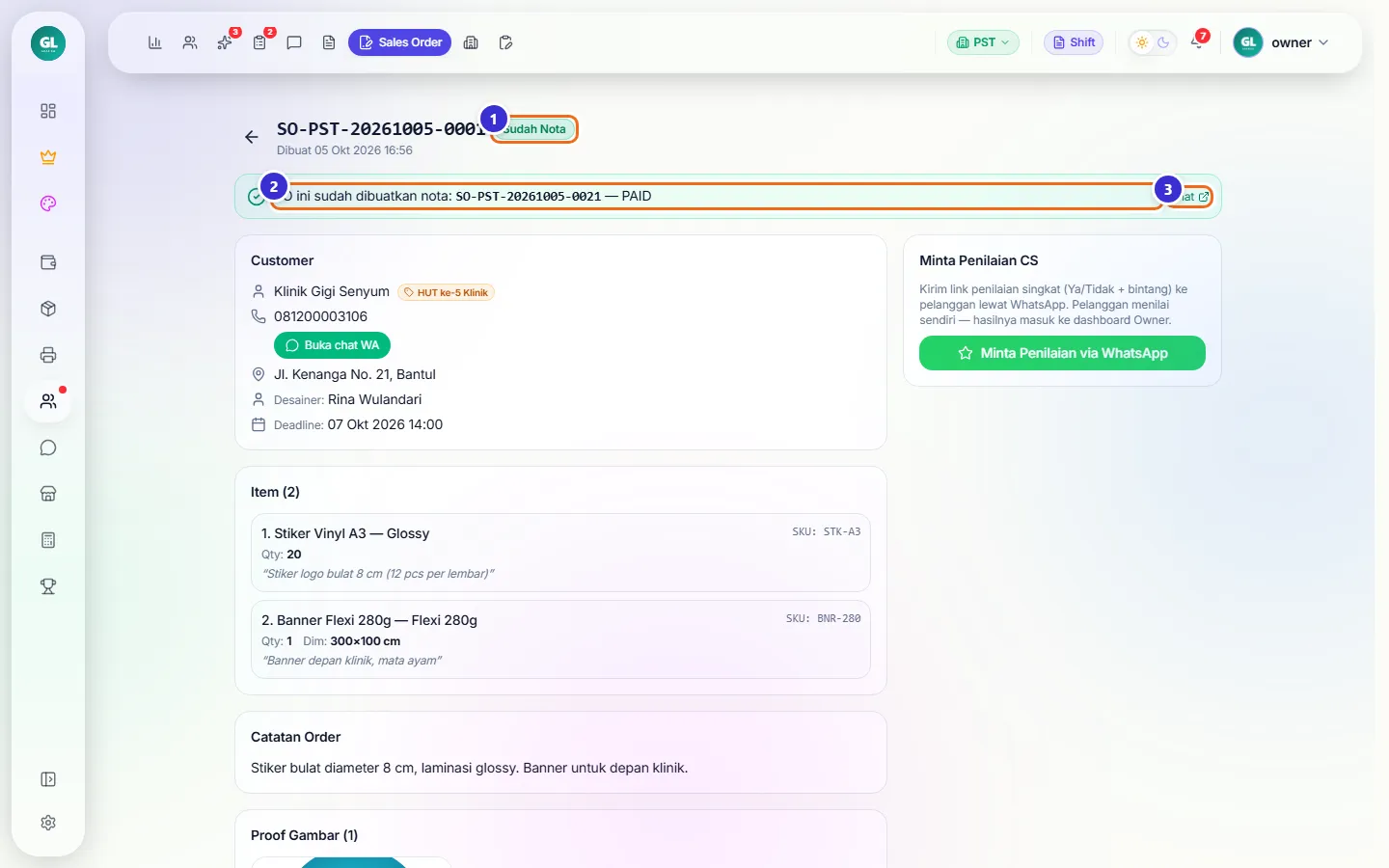
Task: Open the bar chart analytics icon
Action: pos(154,42)
